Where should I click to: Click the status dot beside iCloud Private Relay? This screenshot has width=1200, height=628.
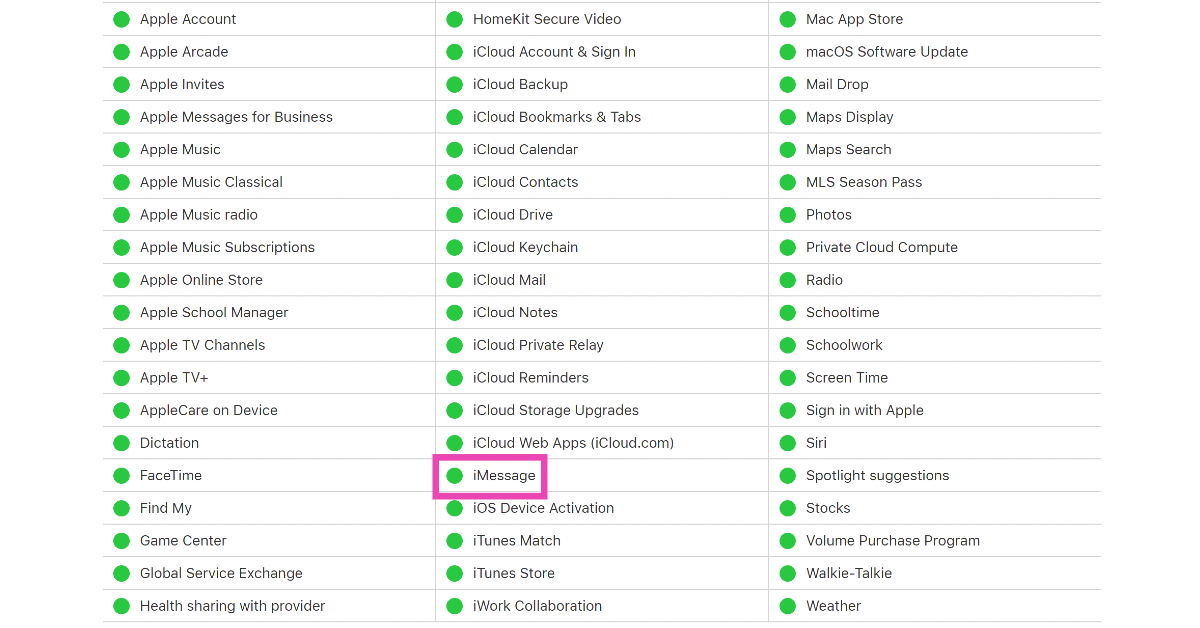tap(454, 345)
